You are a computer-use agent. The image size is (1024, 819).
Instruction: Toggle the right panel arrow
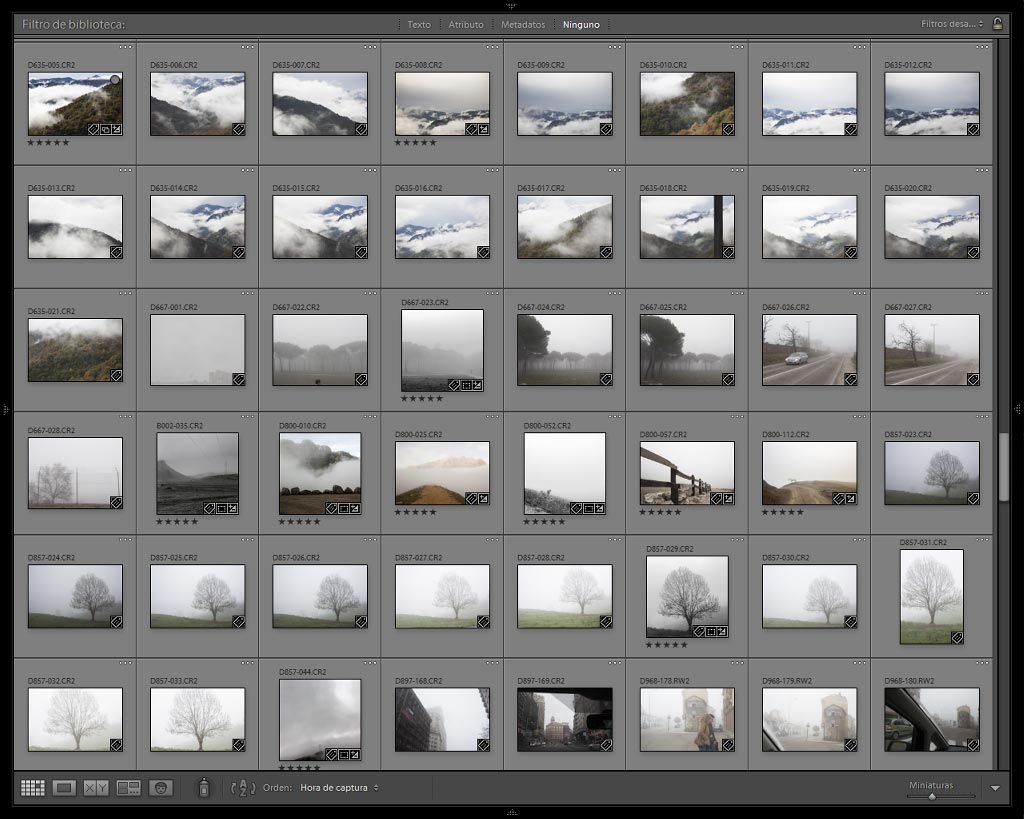coord(1018,410)
